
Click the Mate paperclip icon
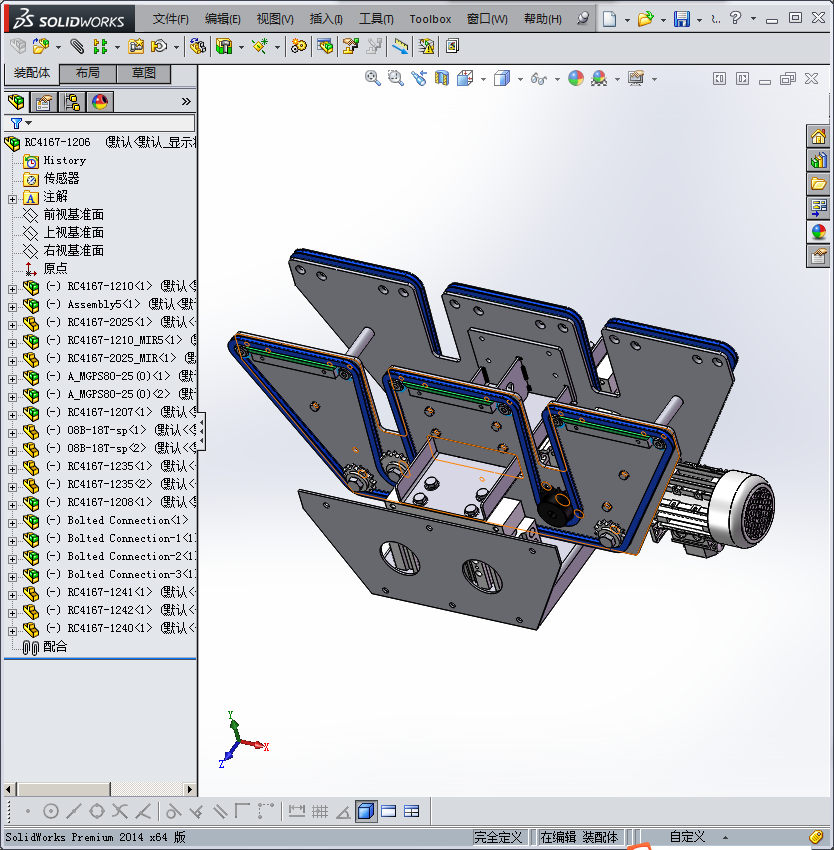point(77,47)
